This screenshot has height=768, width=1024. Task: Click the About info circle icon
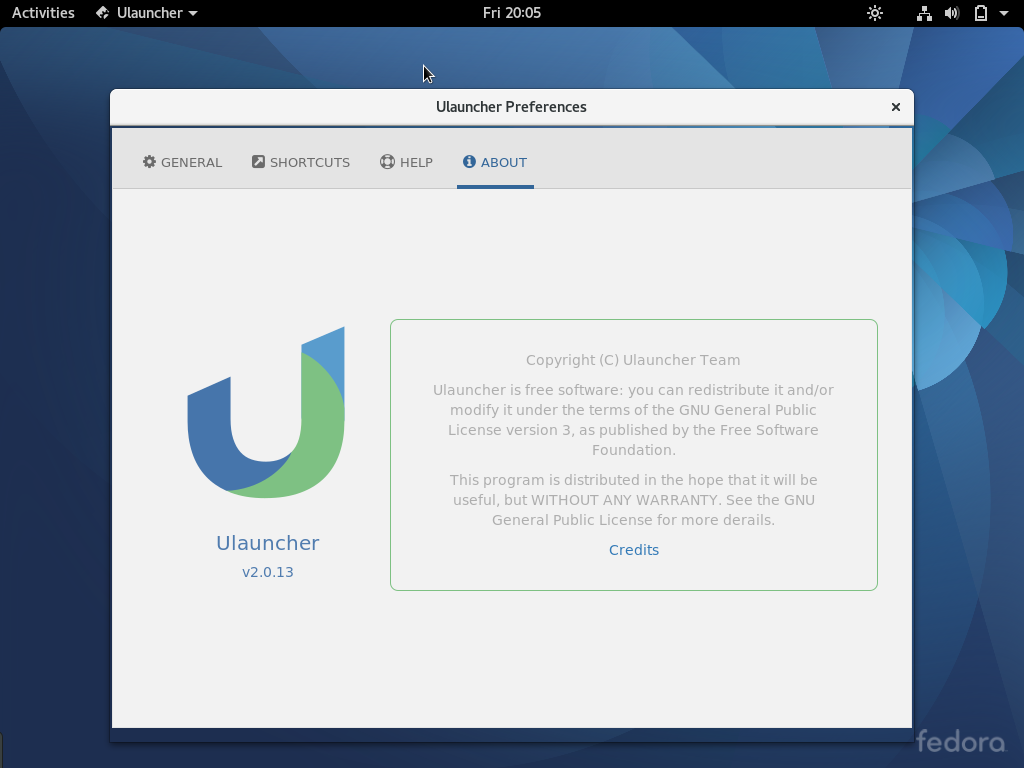(x=469, y=161)
